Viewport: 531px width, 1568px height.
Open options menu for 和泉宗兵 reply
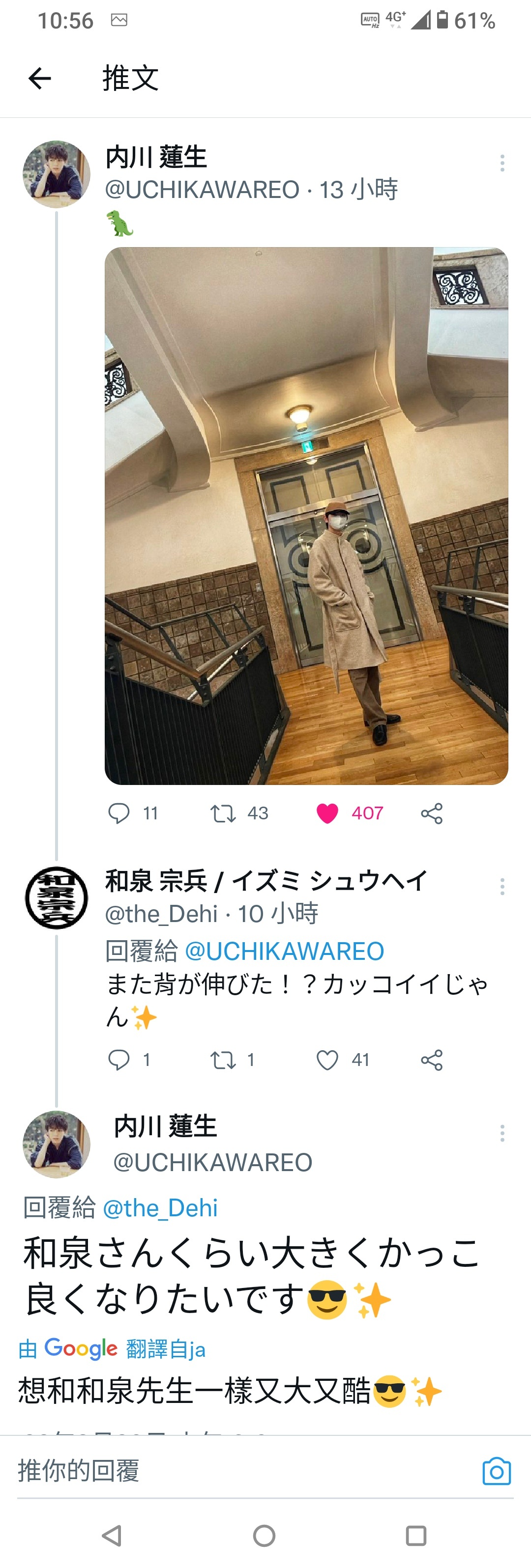coord(502,886)
